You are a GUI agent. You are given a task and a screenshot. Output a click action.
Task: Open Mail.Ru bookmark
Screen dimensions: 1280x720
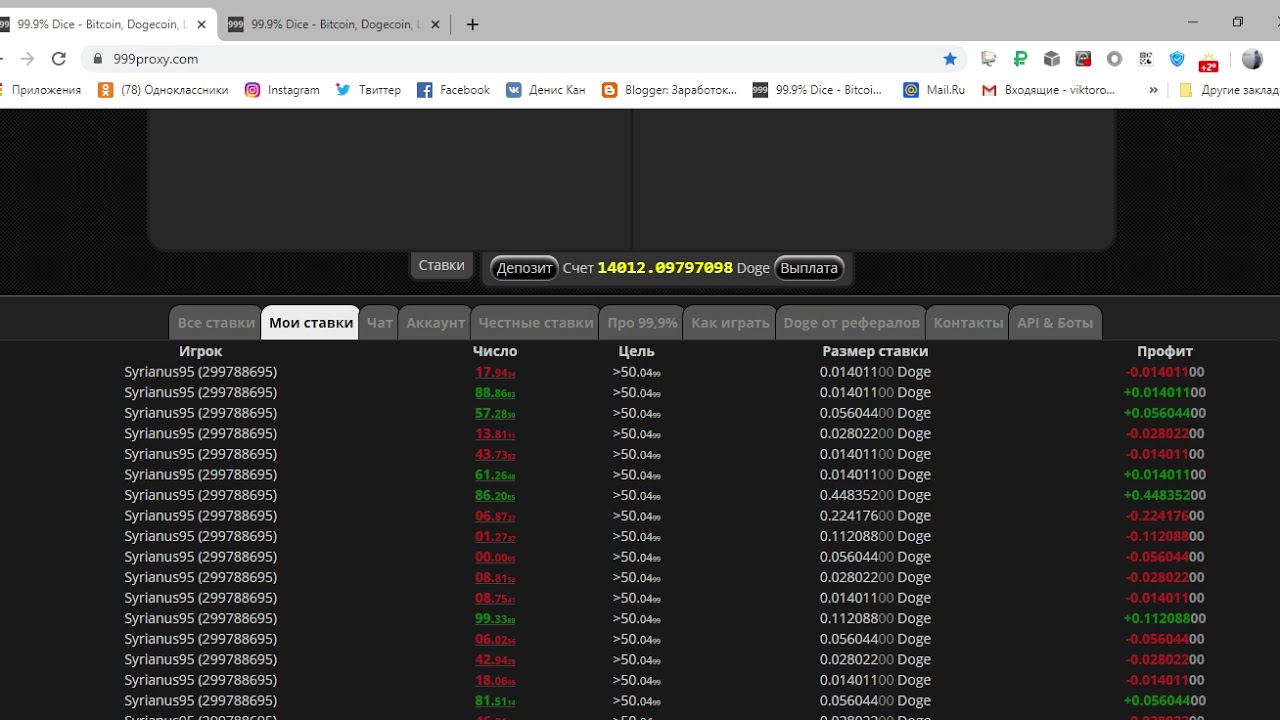(x=934, y=90)
